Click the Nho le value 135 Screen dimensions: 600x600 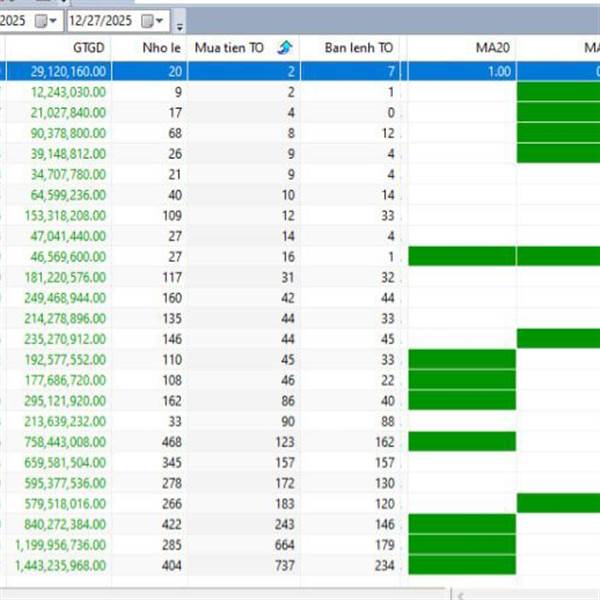(x=172, y=319)
